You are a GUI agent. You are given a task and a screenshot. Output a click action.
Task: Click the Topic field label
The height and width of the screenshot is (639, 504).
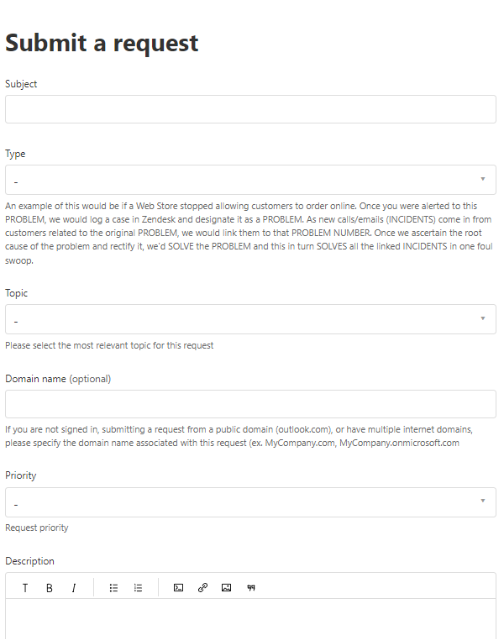pyautogui.click(x=16, y=293)
